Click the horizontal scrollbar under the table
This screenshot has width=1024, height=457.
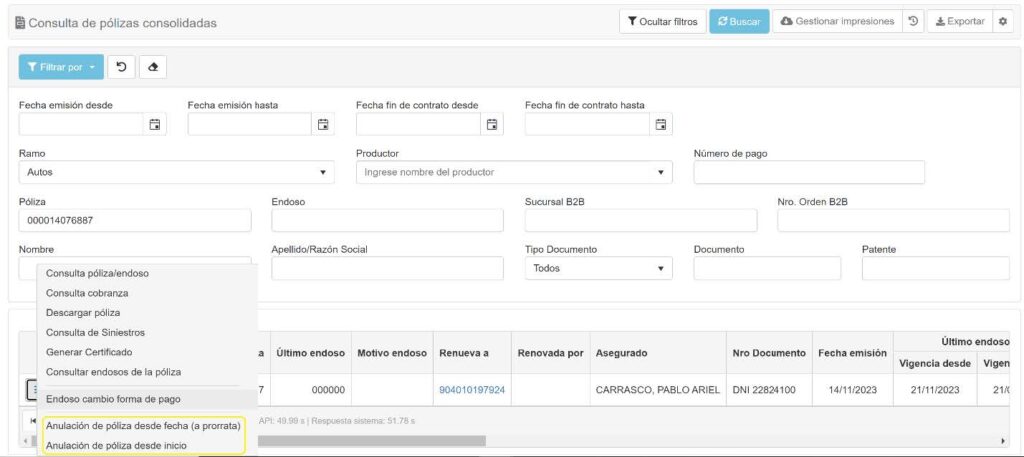point(372,441)
